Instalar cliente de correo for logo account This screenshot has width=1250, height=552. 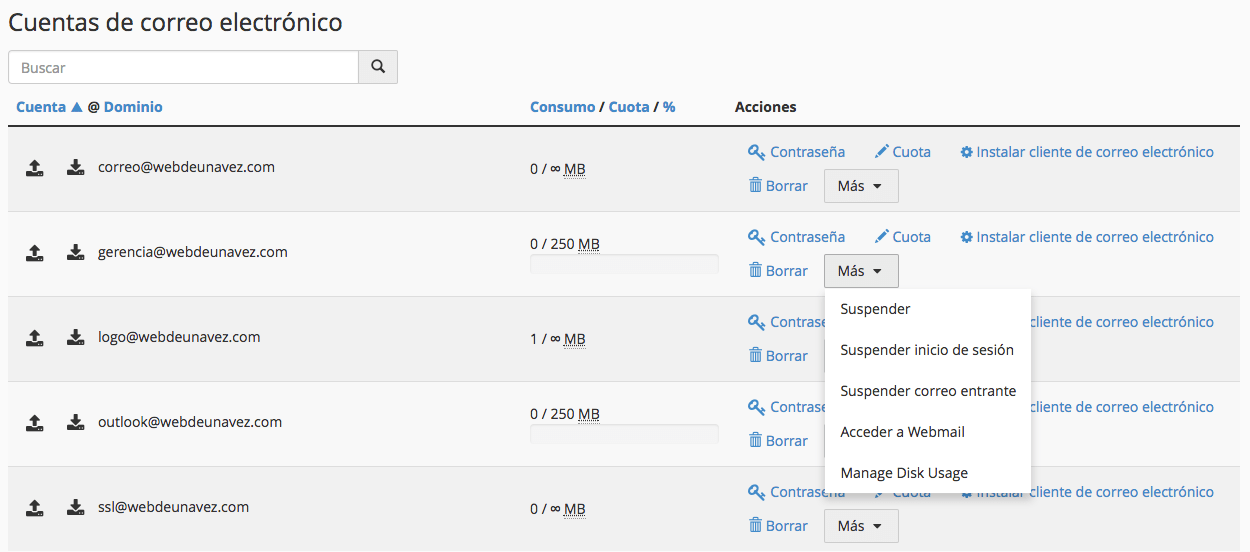(1123, 322)
